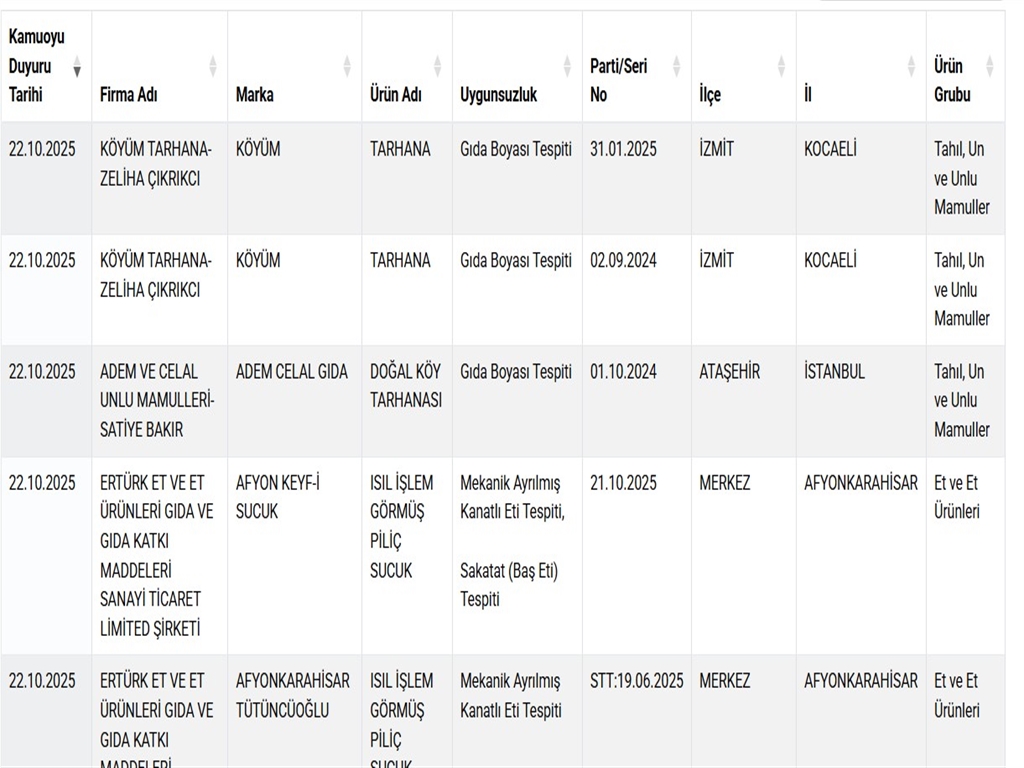This screenshot has height=768, width=1024.
Task: Click the Firma Adı sort icon
Action: (212, 67)
